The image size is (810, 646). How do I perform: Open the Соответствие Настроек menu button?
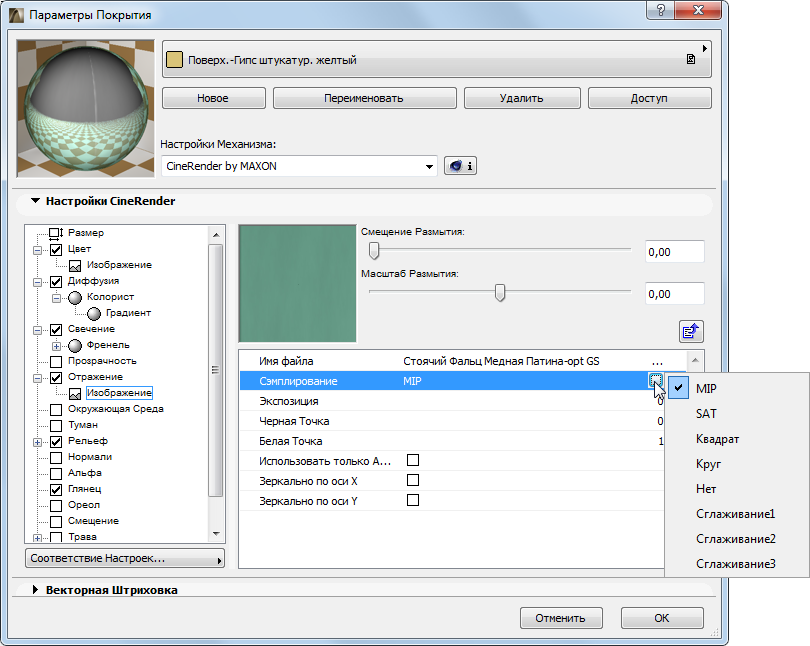(124, 559)
